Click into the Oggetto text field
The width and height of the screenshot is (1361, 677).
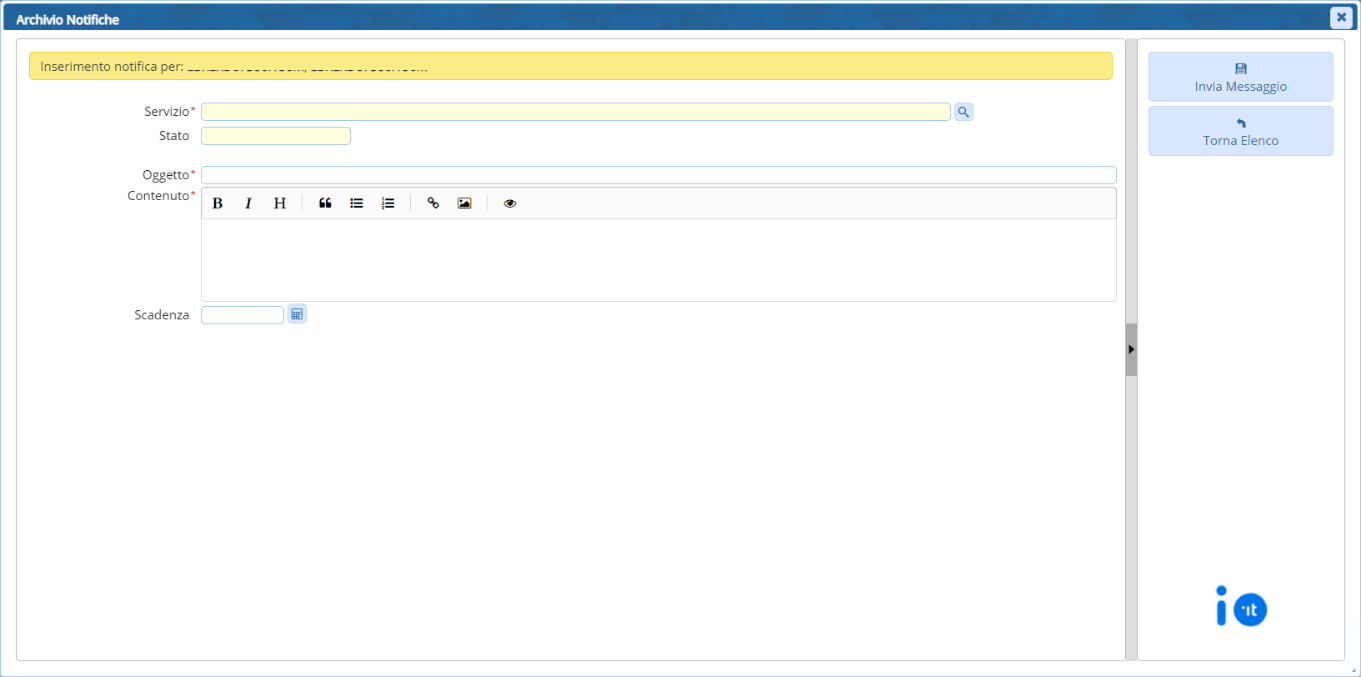coord(658,175)
